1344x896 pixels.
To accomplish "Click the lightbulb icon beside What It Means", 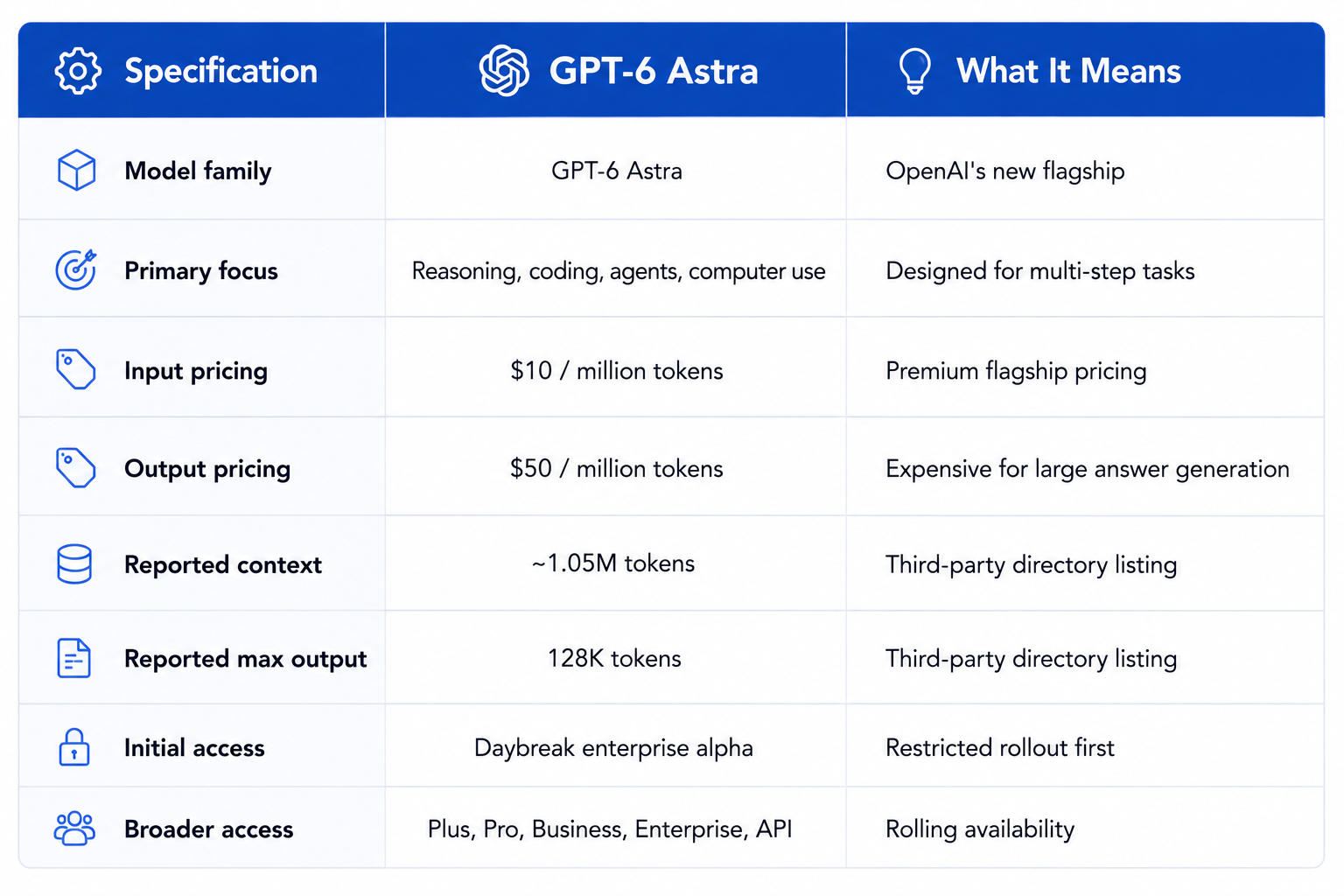I will (914, 71).
